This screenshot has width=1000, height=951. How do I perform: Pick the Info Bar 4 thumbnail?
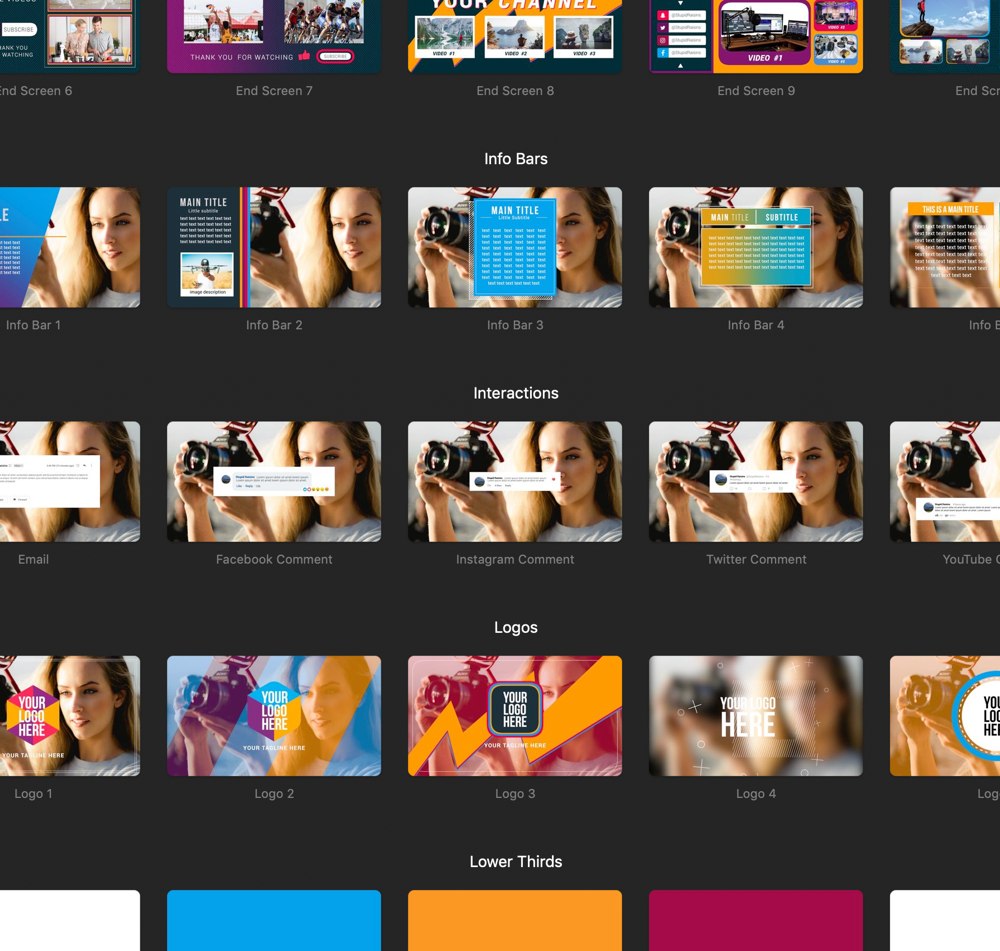tap(756, 247)
